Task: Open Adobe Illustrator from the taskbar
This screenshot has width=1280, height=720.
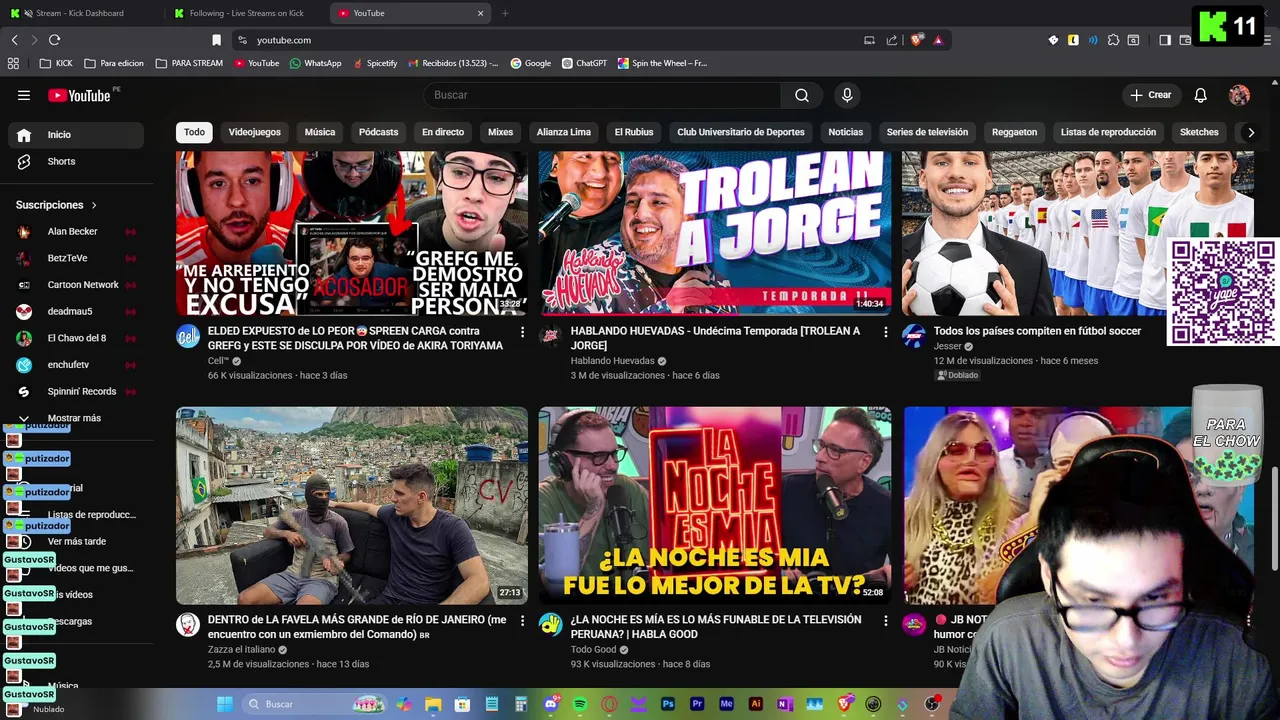Action: 756,704
